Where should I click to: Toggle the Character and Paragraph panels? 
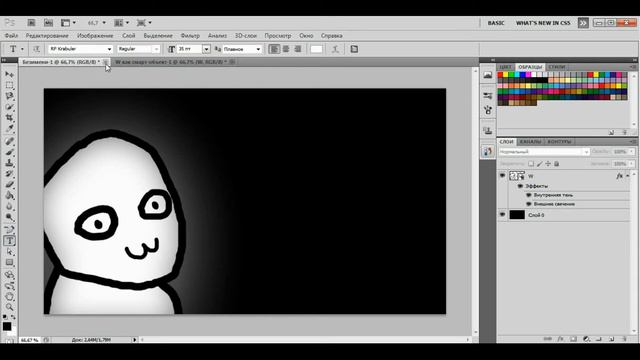click(354, 49)
